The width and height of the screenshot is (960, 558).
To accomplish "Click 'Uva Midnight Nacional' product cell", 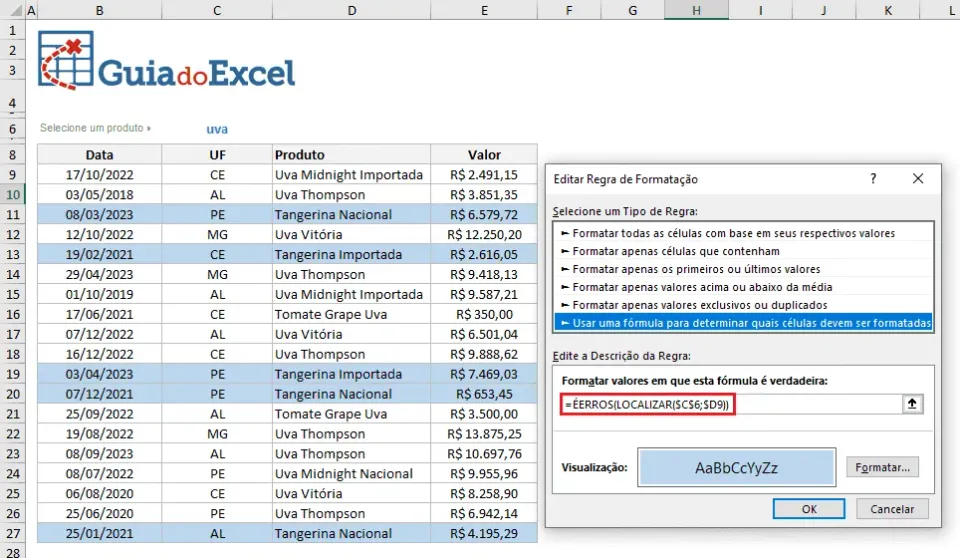I will click(351, 473).
